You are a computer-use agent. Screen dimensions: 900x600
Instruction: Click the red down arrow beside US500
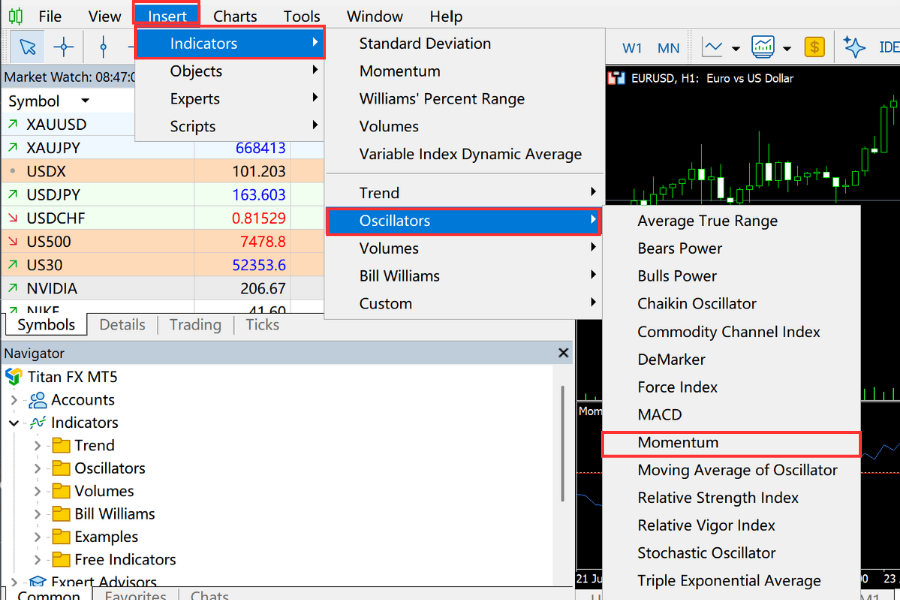pos(13,242)
